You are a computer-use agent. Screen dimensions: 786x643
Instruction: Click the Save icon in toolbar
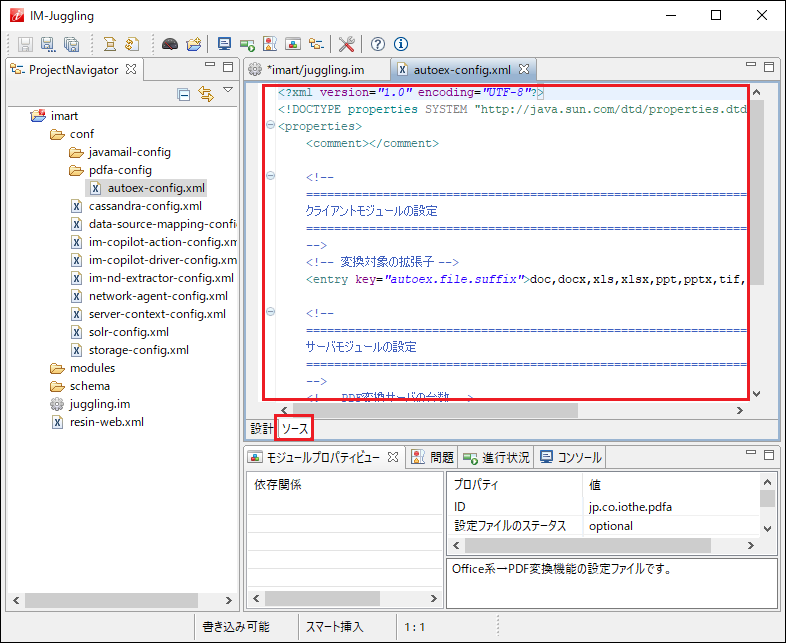pos(23,44)
